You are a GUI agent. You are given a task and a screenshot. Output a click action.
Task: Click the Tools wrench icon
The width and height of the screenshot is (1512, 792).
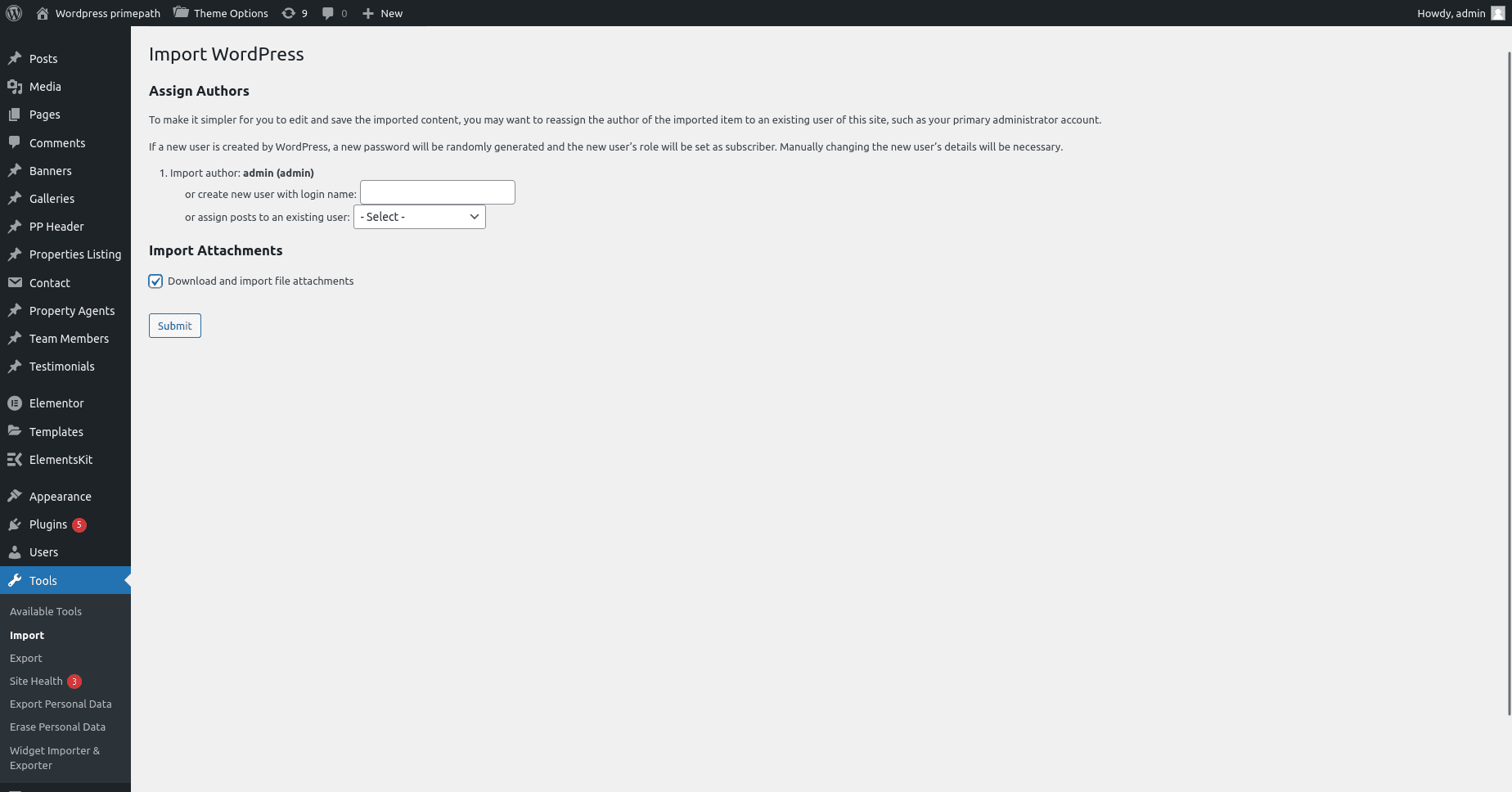tap(15, 580)
